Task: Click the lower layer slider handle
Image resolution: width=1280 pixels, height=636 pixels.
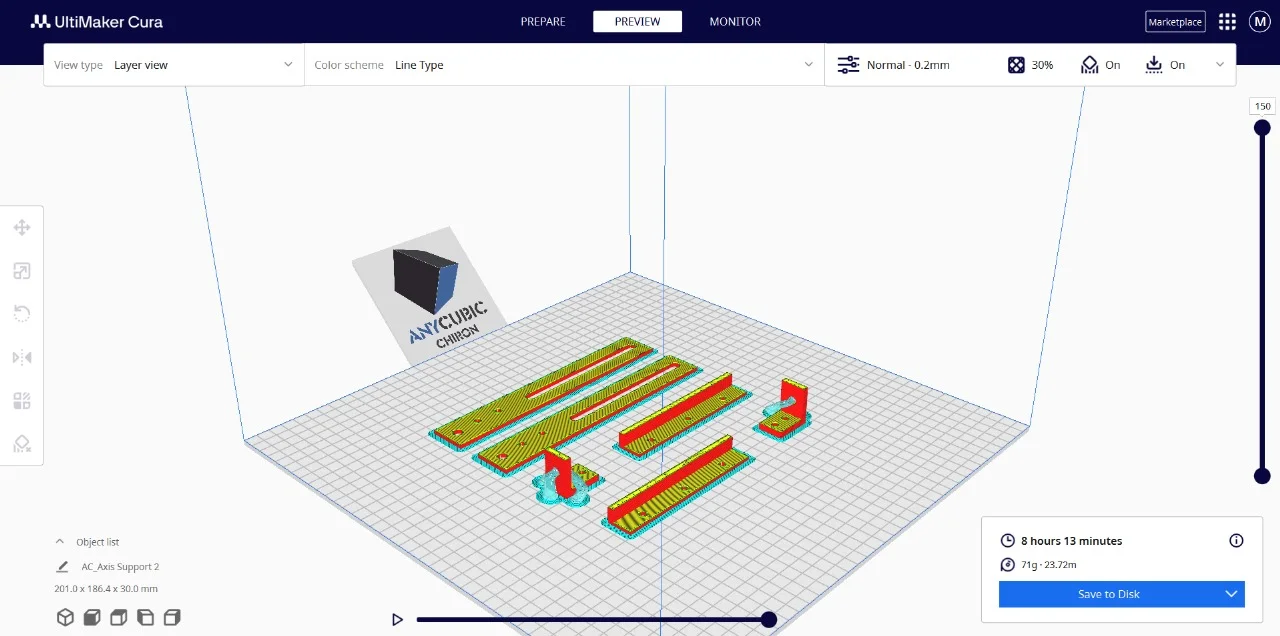Action: click(x=1262, y=476)
